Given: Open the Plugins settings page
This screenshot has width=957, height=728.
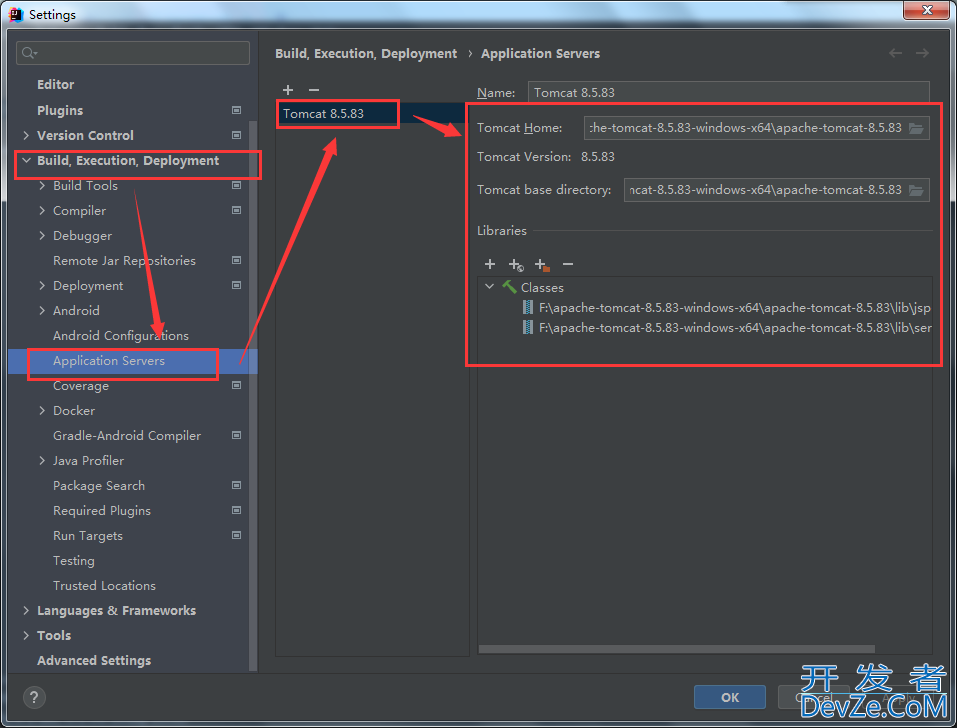Looking at the screenshot, I should pyautogui.click(x=60, y=110).
